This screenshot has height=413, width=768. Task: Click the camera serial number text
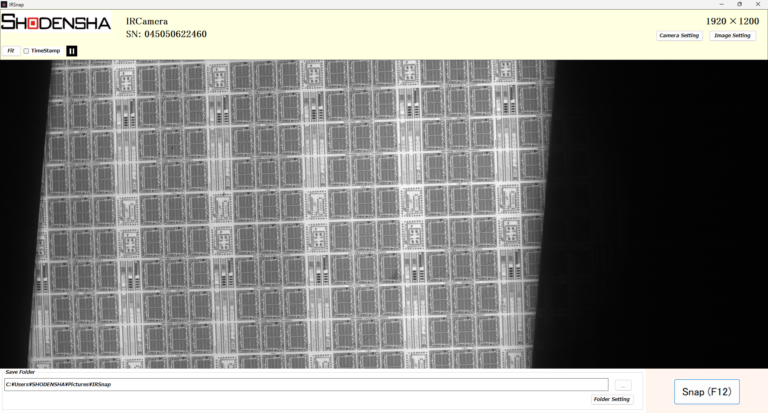point(167,34)
